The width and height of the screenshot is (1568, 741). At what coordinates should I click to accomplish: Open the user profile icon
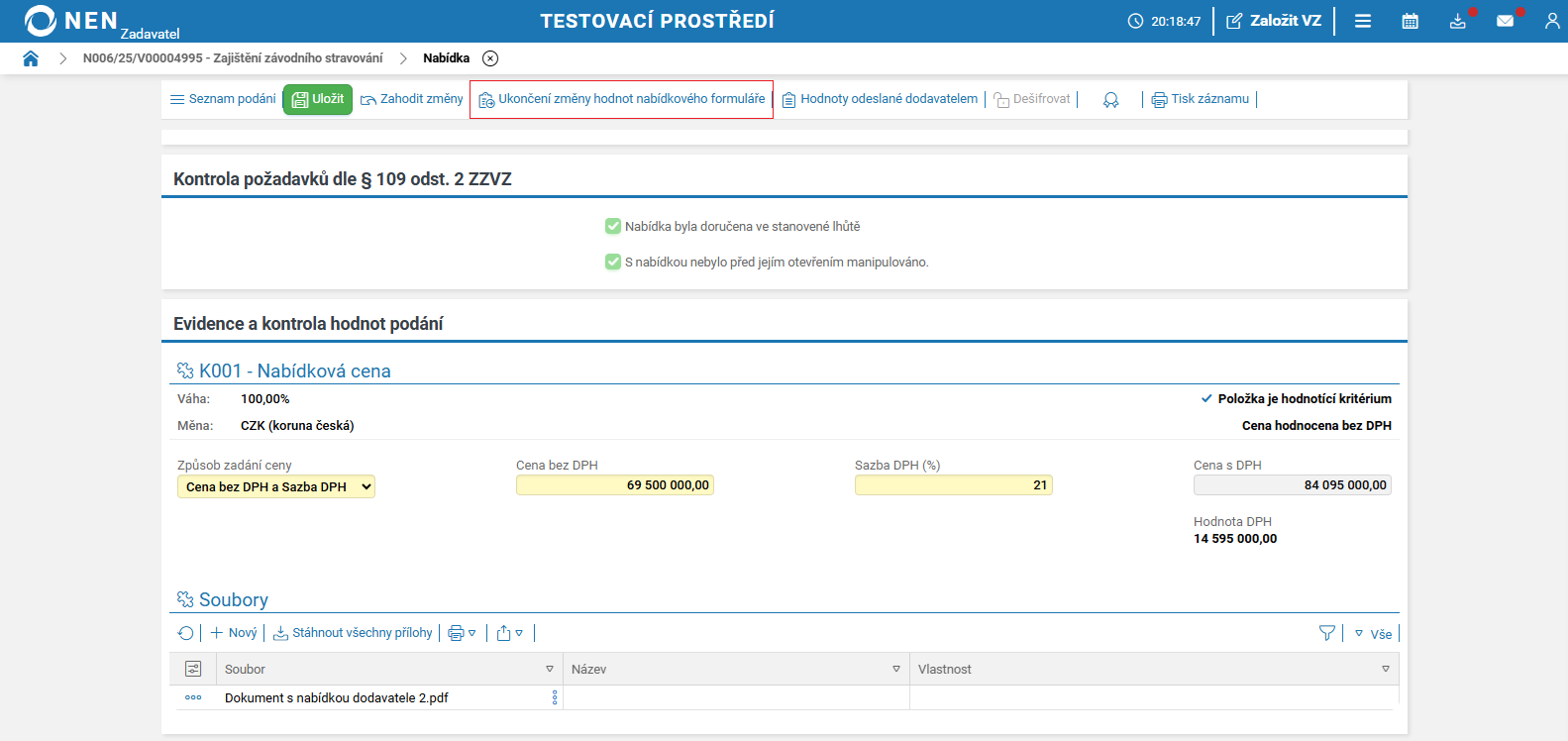point(1551,21)
